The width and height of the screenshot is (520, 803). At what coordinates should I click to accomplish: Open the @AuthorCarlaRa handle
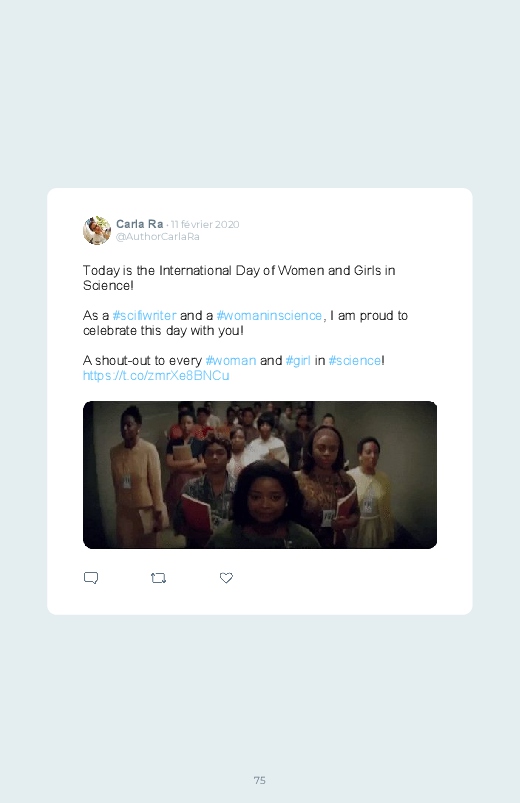coord(158,237)
